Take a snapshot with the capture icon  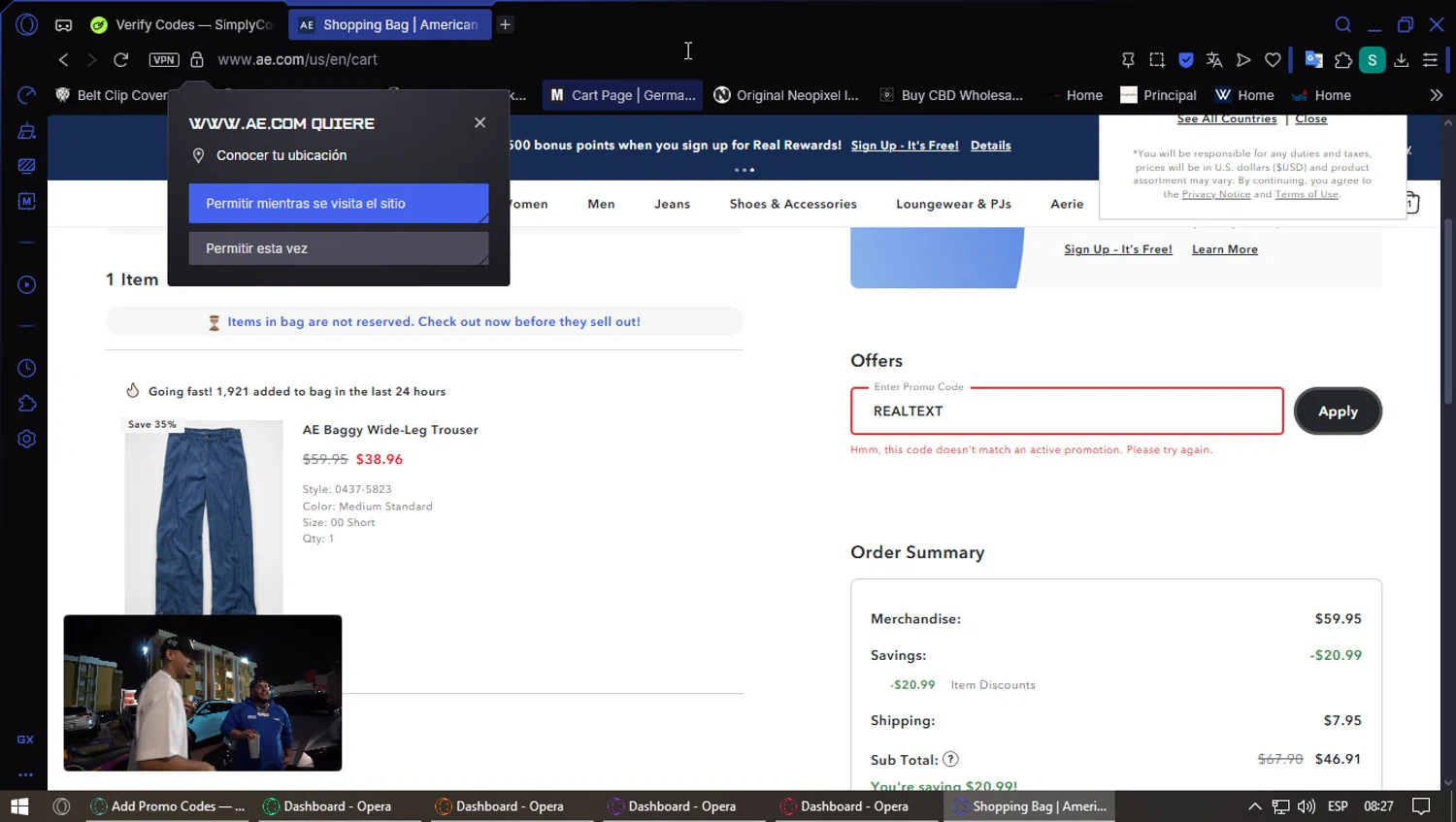click(x=1157, y=60)
